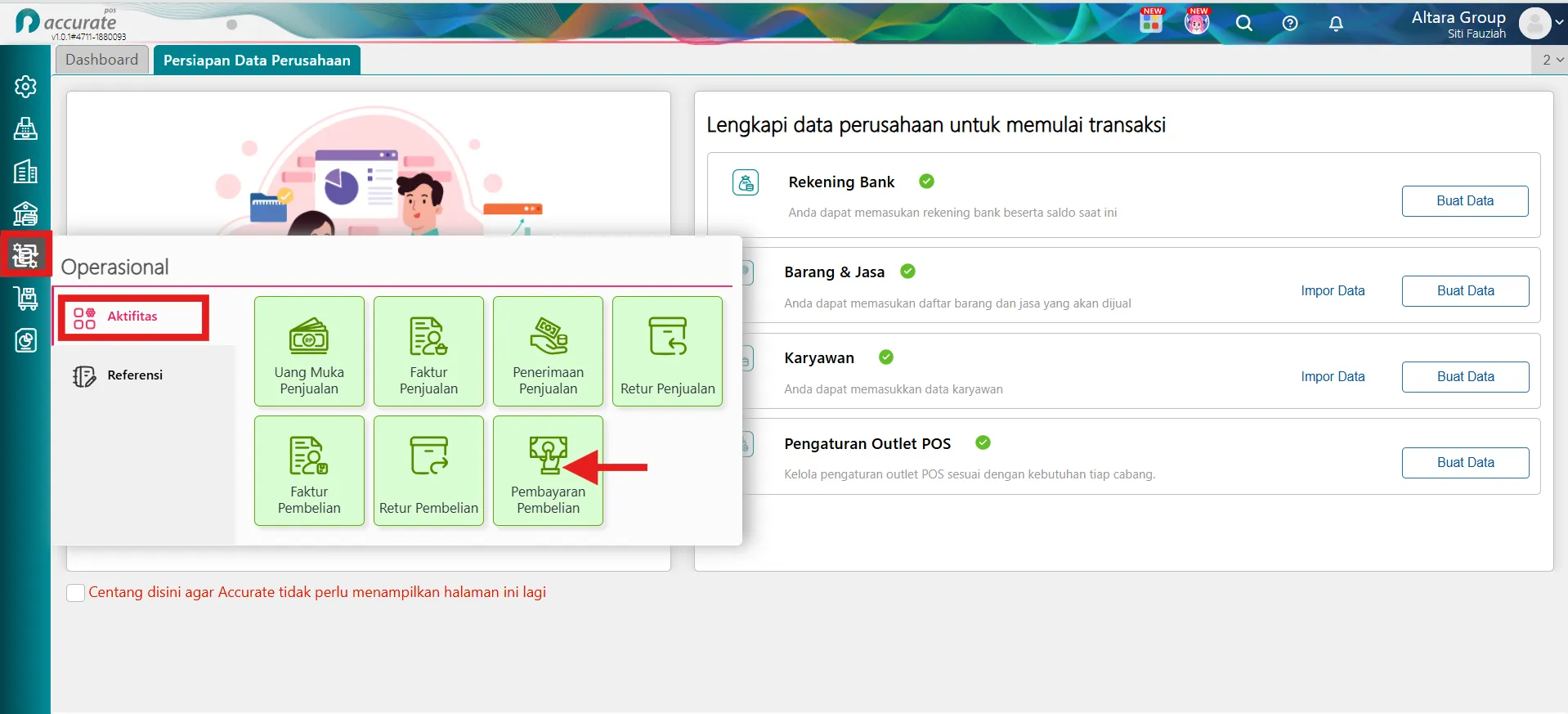Open the notifications bell
This screenshot has width=1568, height=714.
click(1336, 23)
